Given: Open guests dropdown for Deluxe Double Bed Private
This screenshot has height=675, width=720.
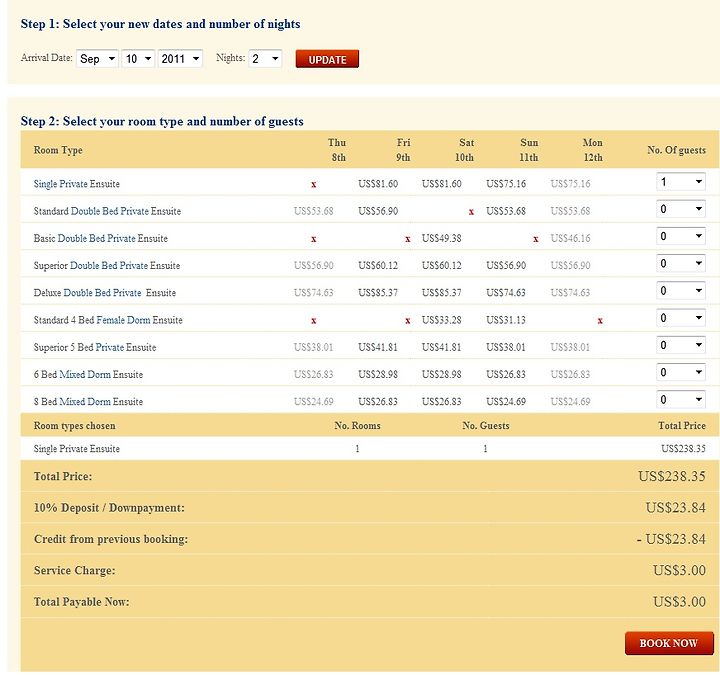Looking at the screenshot, I should 681,290.
